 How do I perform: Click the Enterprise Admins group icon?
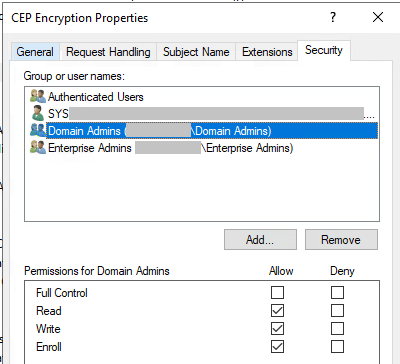pos(38,147)
